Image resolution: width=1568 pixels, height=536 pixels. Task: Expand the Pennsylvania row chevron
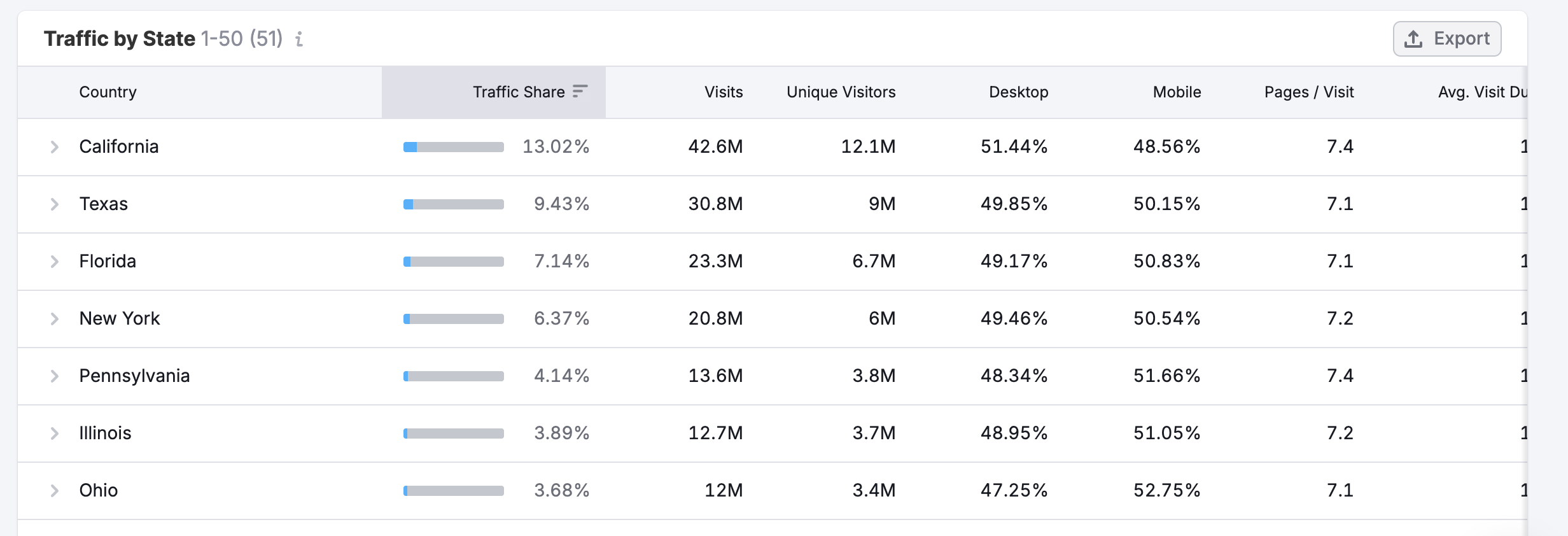[55, 376]
